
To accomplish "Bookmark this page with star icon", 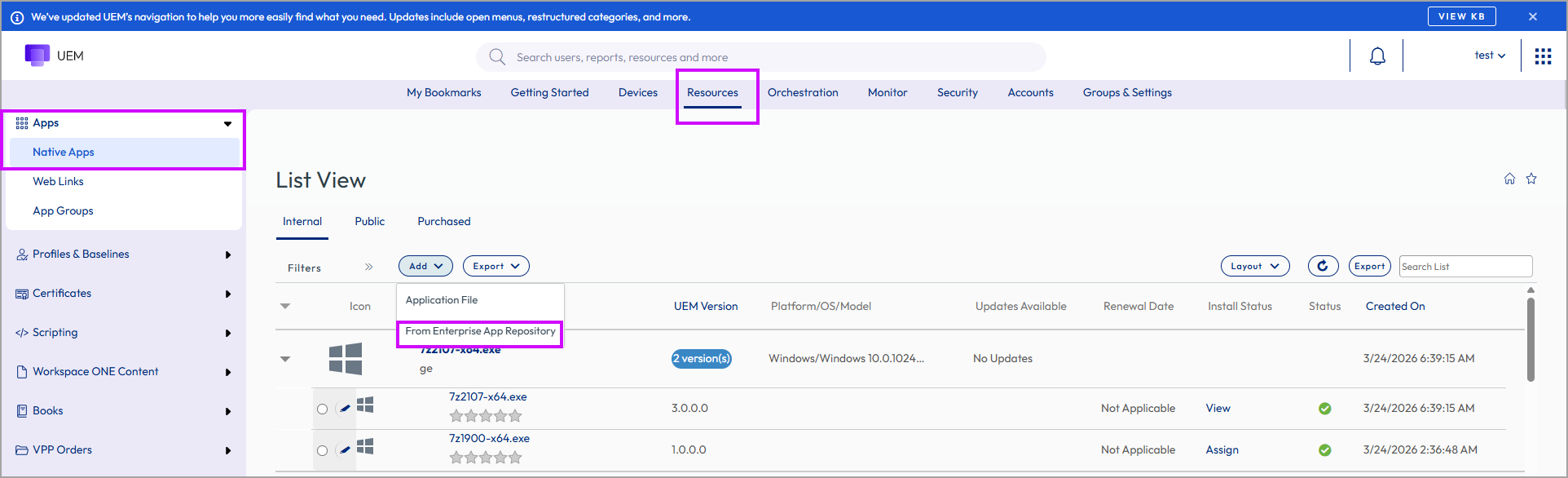I will (1531, 179).
